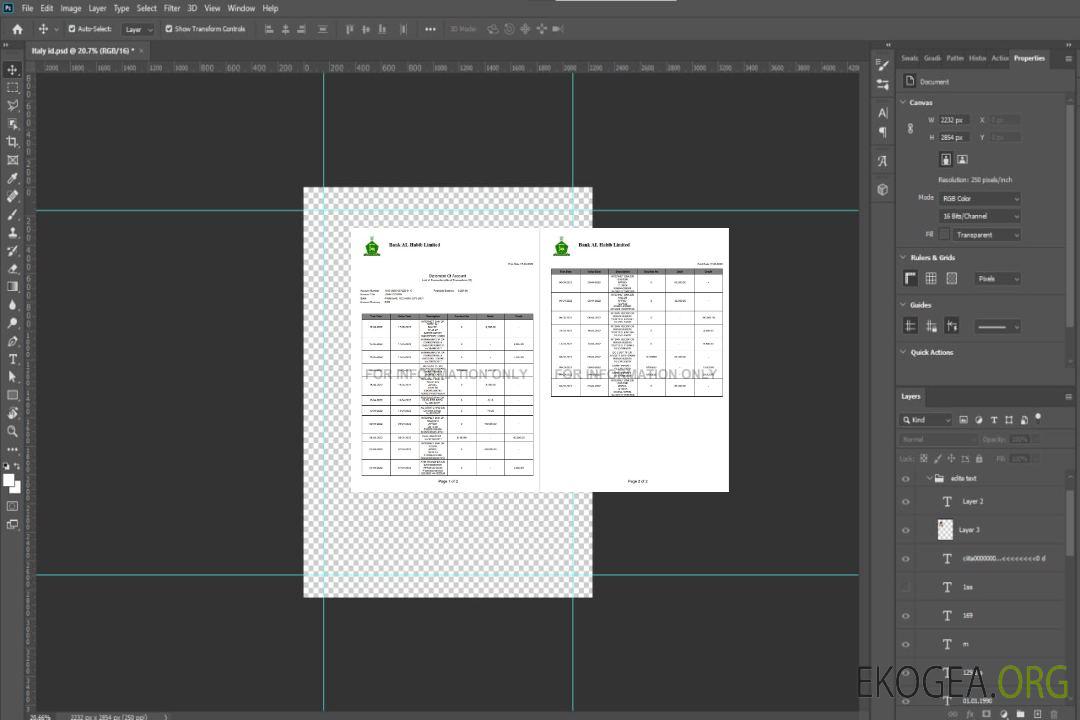Select the Rectangular Marquee tool

12,88
